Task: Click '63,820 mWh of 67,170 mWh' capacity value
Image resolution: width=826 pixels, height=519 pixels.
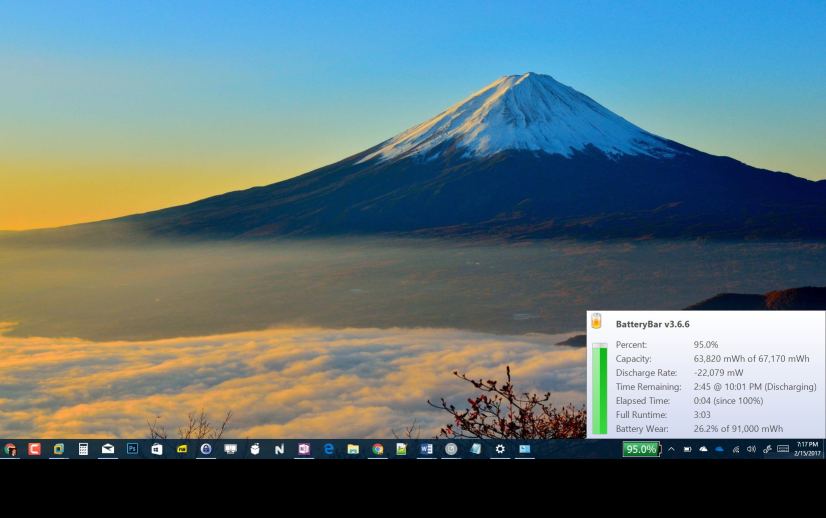Action: pos(751,359)
